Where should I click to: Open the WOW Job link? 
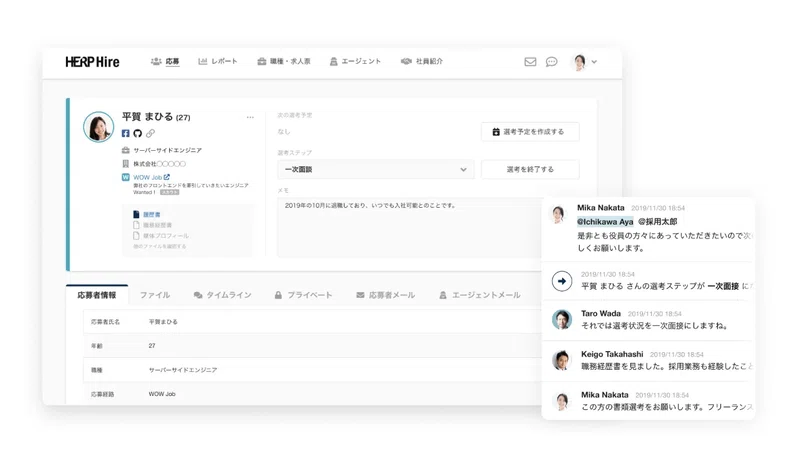147,177
